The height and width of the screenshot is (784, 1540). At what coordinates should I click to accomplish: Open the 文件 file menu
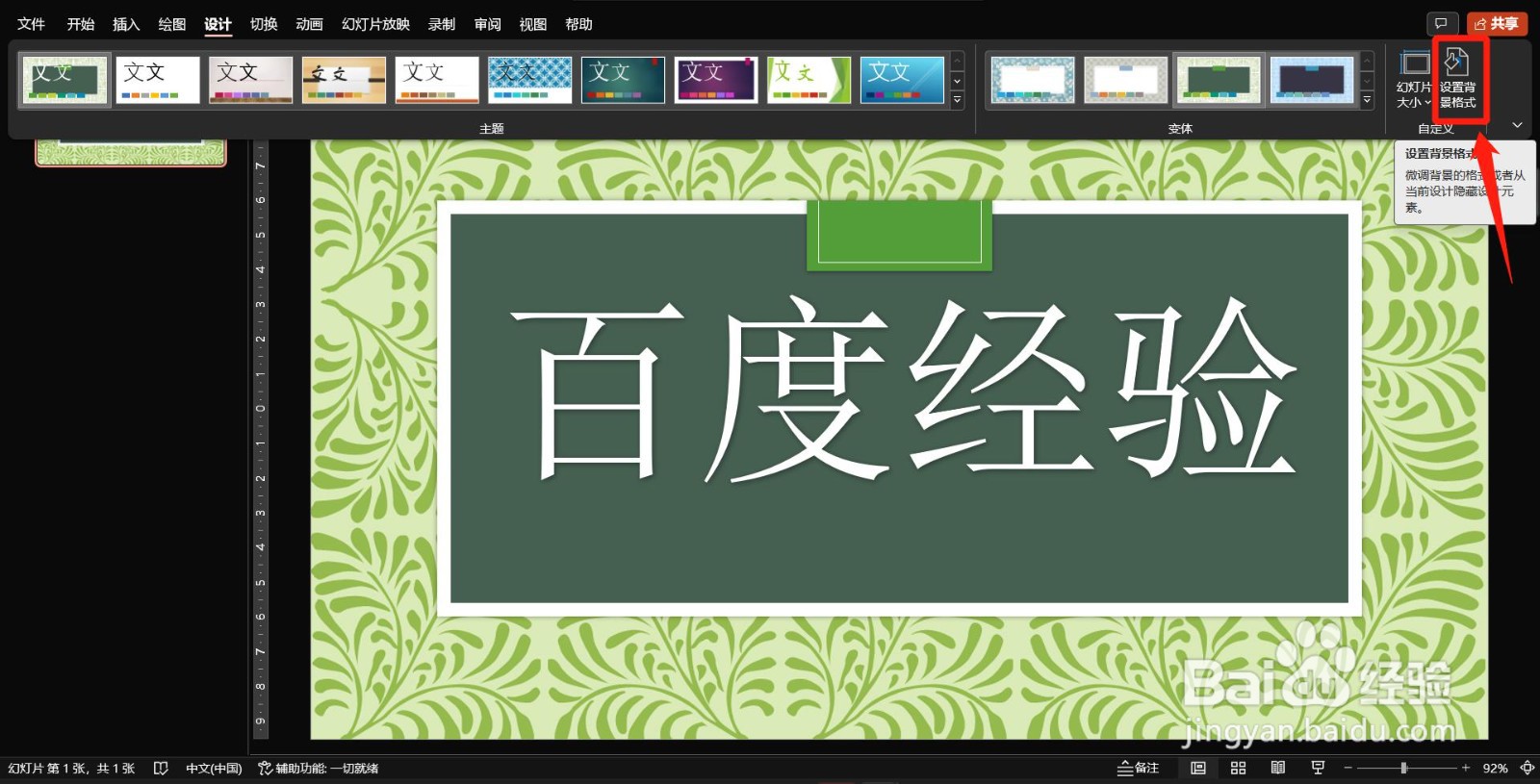click(31, 24)
